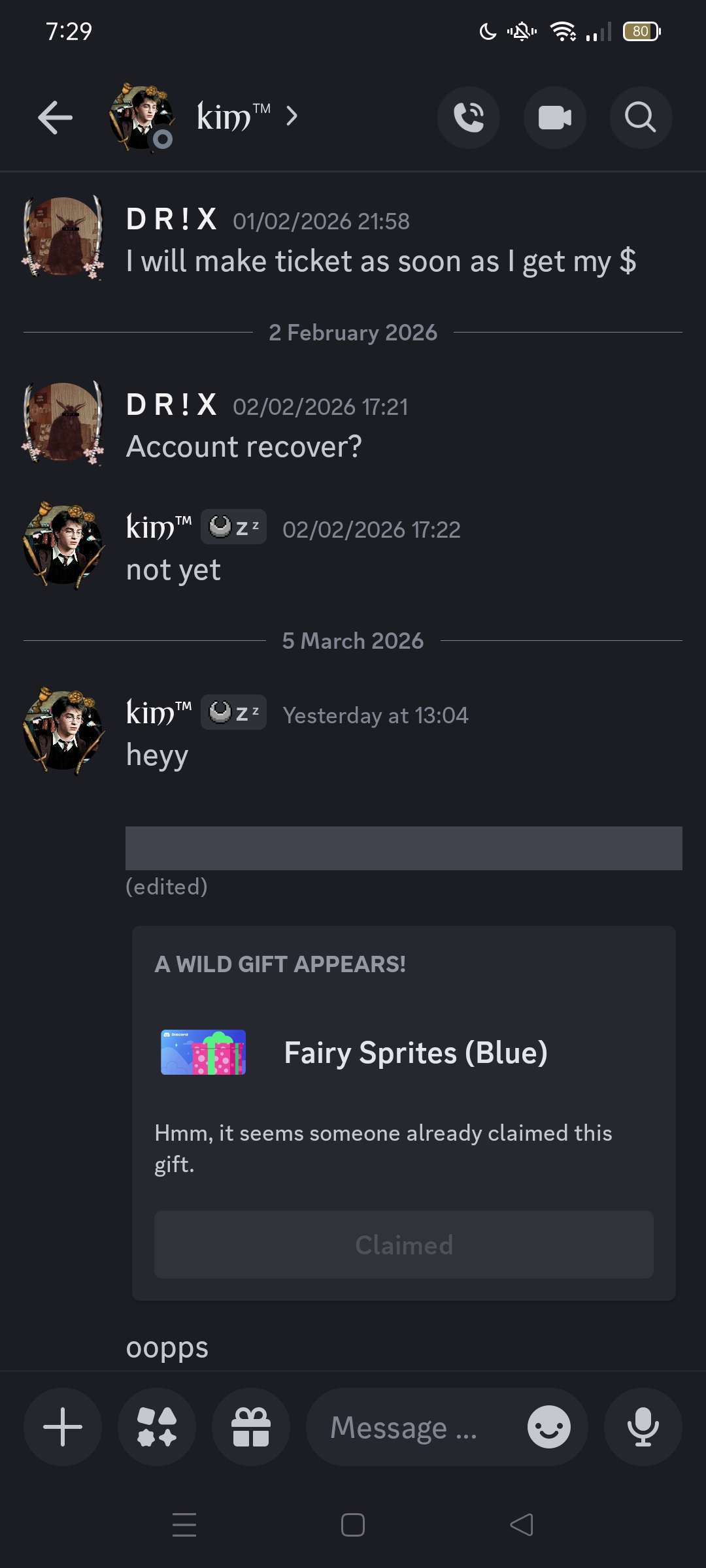Open the apps launcher button
706x1568 pixels.
coord(157,1427)
